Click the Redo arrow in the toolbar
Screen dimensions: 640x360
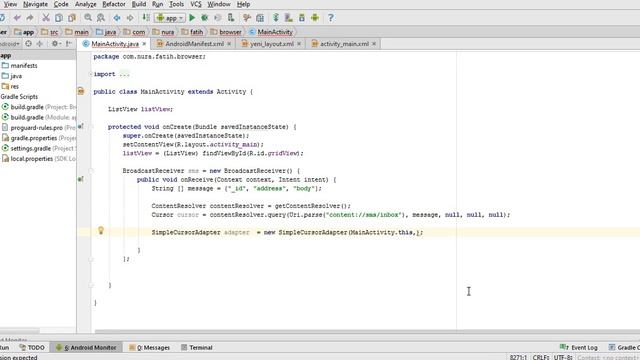click(30, 18)
